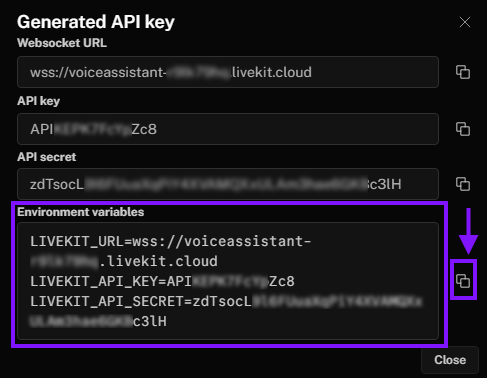Copy the API secret using its copy icon
Viewport: 487px width, 378px height.
[x=463, y=184]
